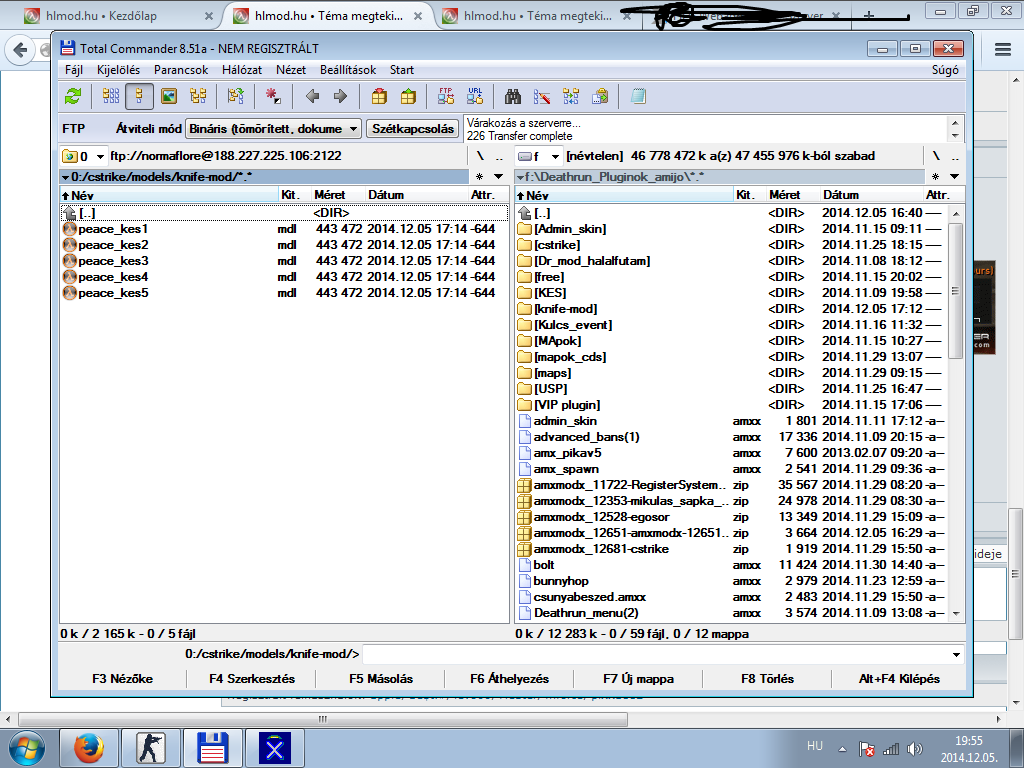The image size is (1024, 768).
Task: Open the left panel favorites asterisk menu
Action: tap(479, 177)
